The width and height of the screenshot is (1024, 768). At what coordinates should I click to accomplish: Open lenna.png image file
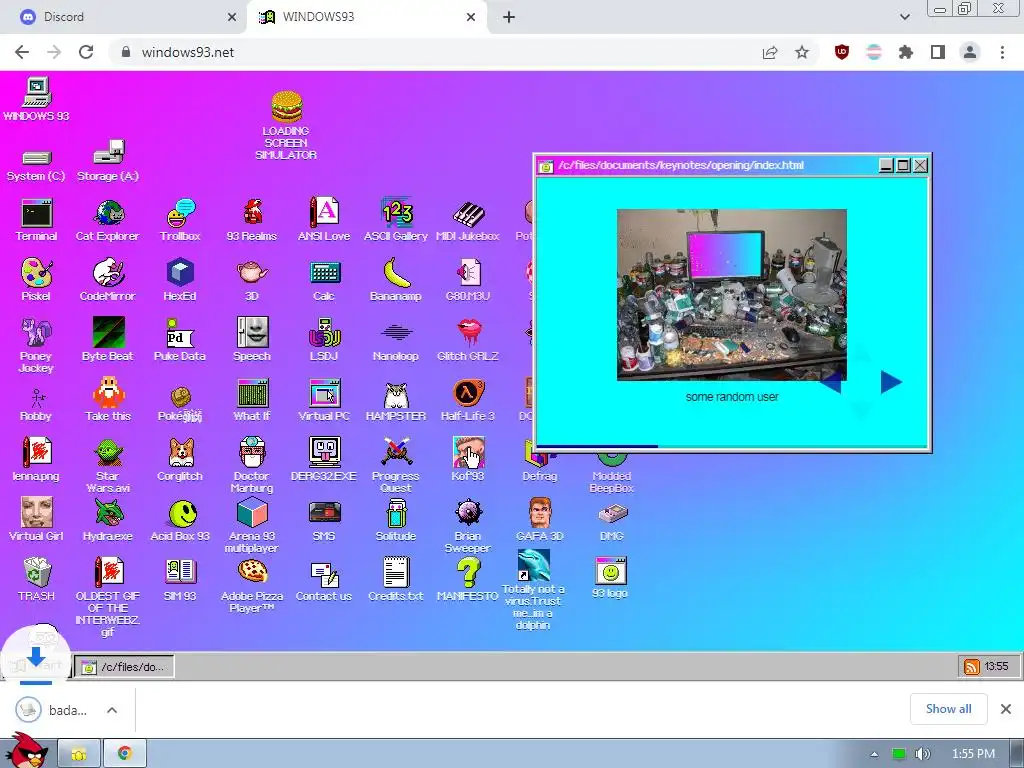click(x=37, y=453)
